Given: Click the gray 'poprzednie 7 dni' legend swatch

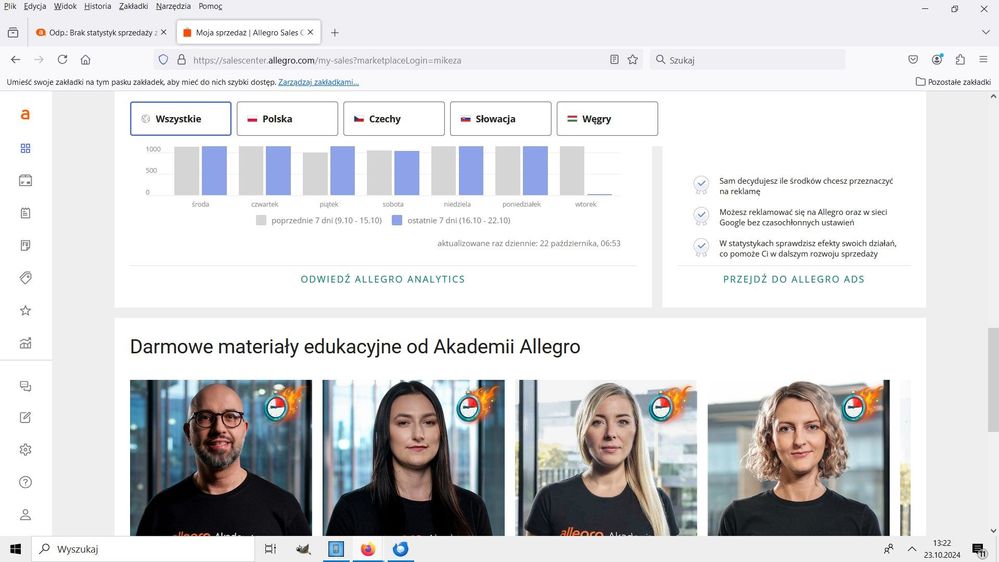Looking at the screenshot, I should (261, 220).
